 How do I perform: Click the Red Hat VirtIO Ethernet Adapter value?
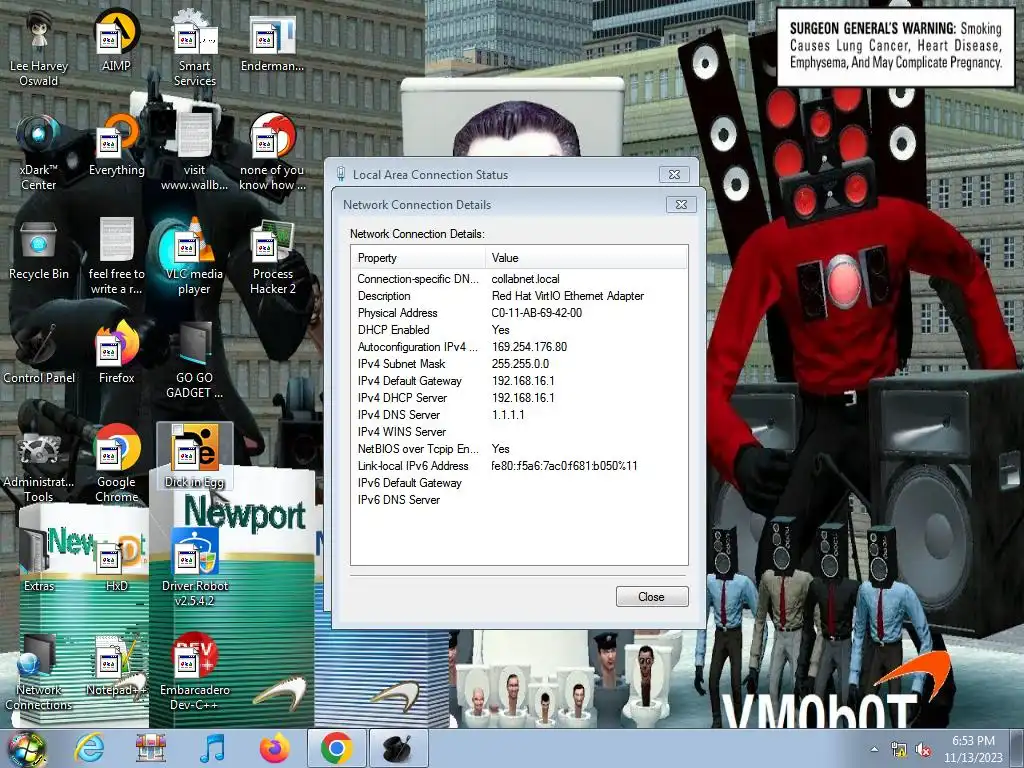568,296
